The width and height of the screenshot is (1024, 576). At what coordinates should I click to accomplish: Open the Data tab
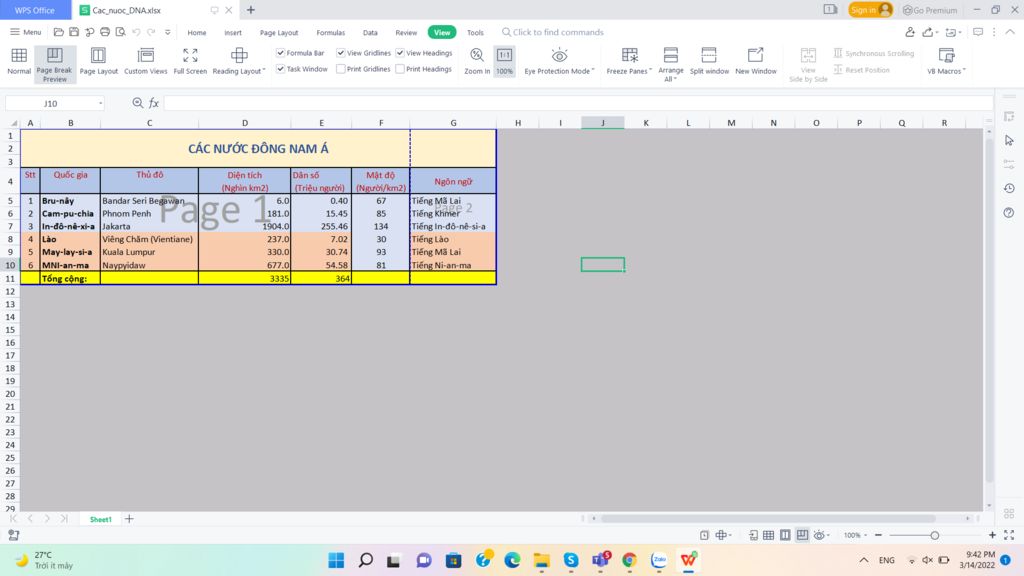(x=370, y=33)
